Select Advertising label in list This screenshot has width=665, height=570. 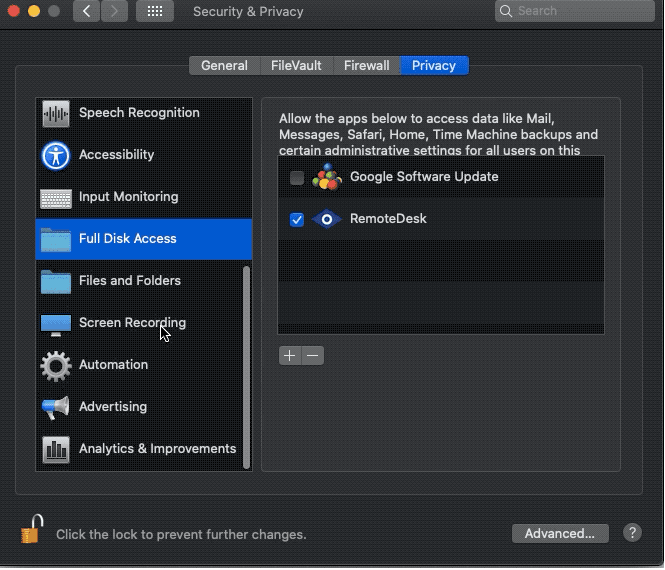coord(113,407)
